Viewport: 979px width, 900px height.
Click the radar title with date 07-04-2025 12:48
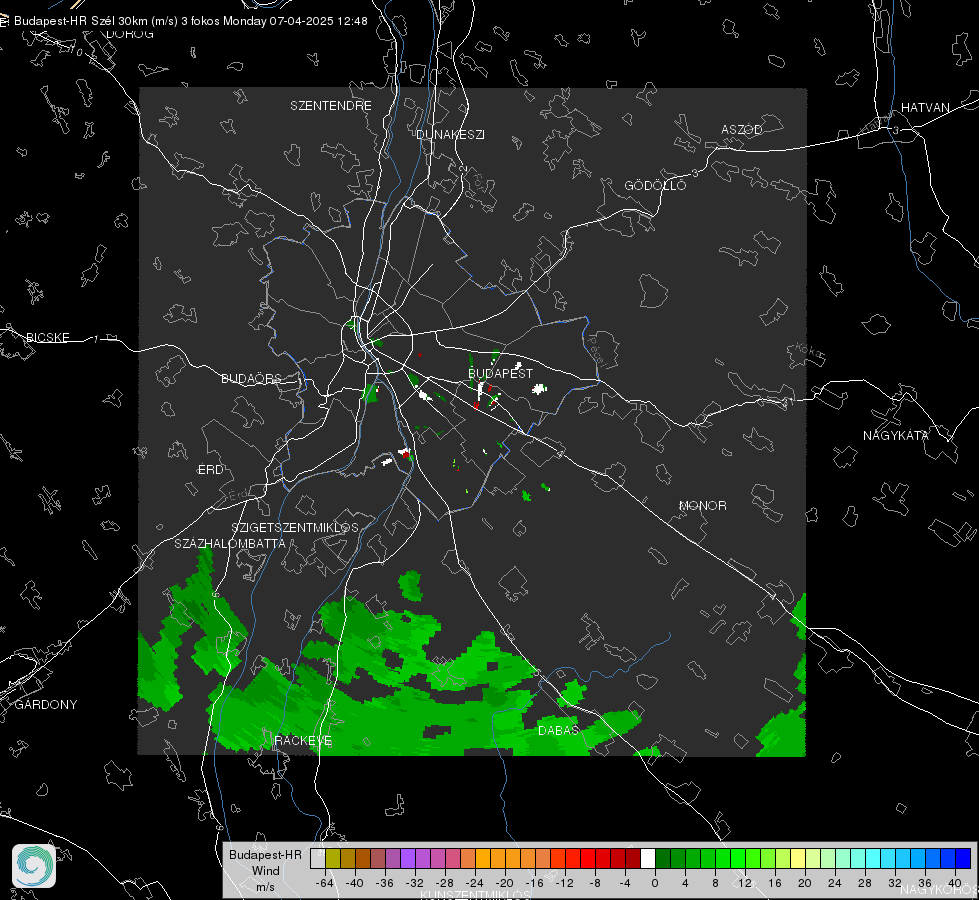point(190,21)
